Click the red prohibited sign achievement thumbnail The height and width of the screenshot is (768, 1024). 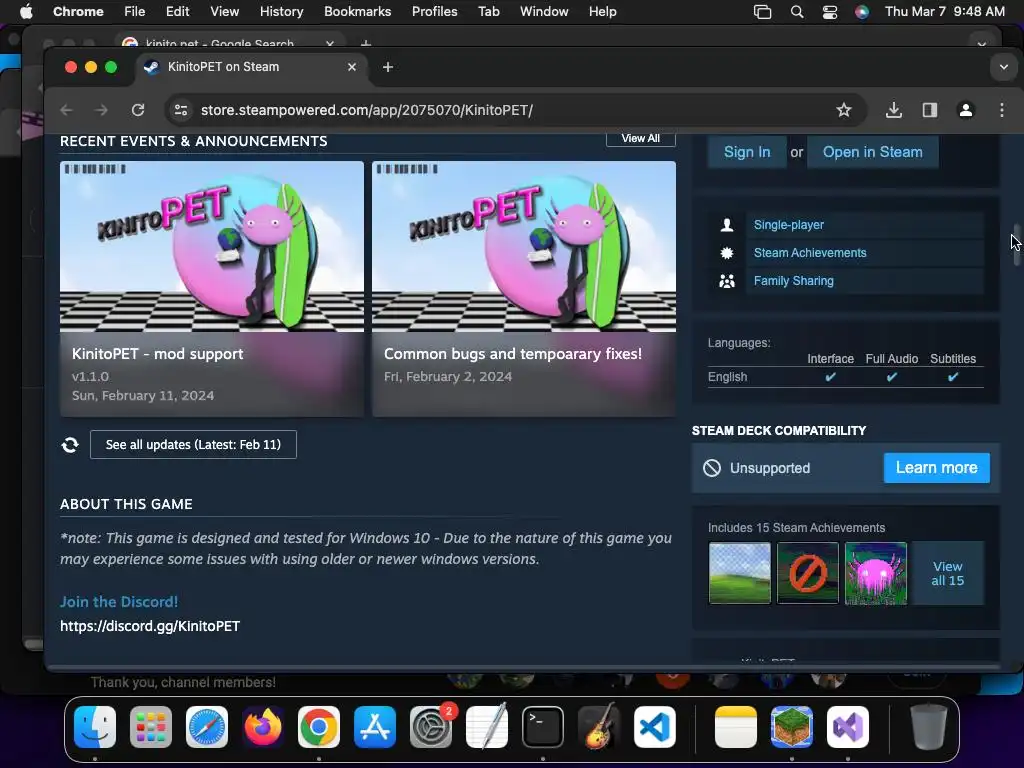[x=807, y=573]
